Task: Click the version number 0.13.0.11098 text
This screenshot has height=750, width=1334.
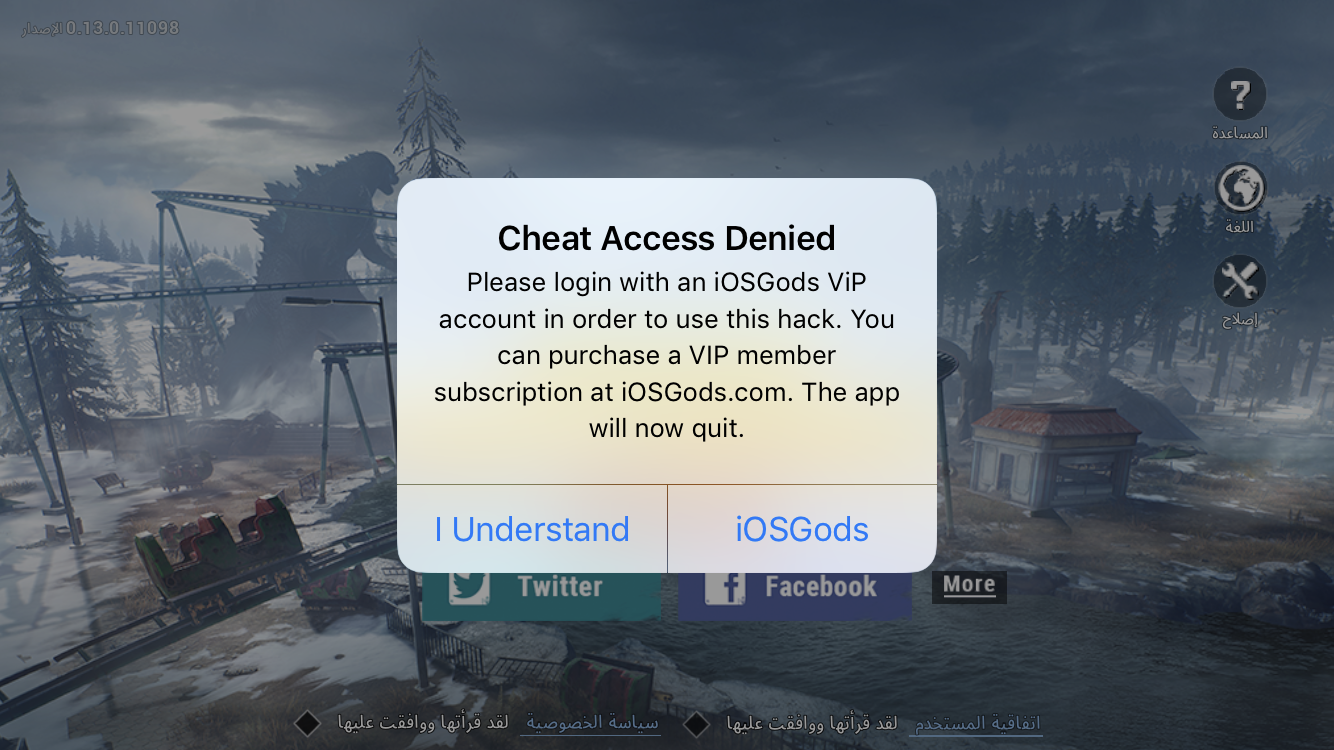Action: click(122, 28)
